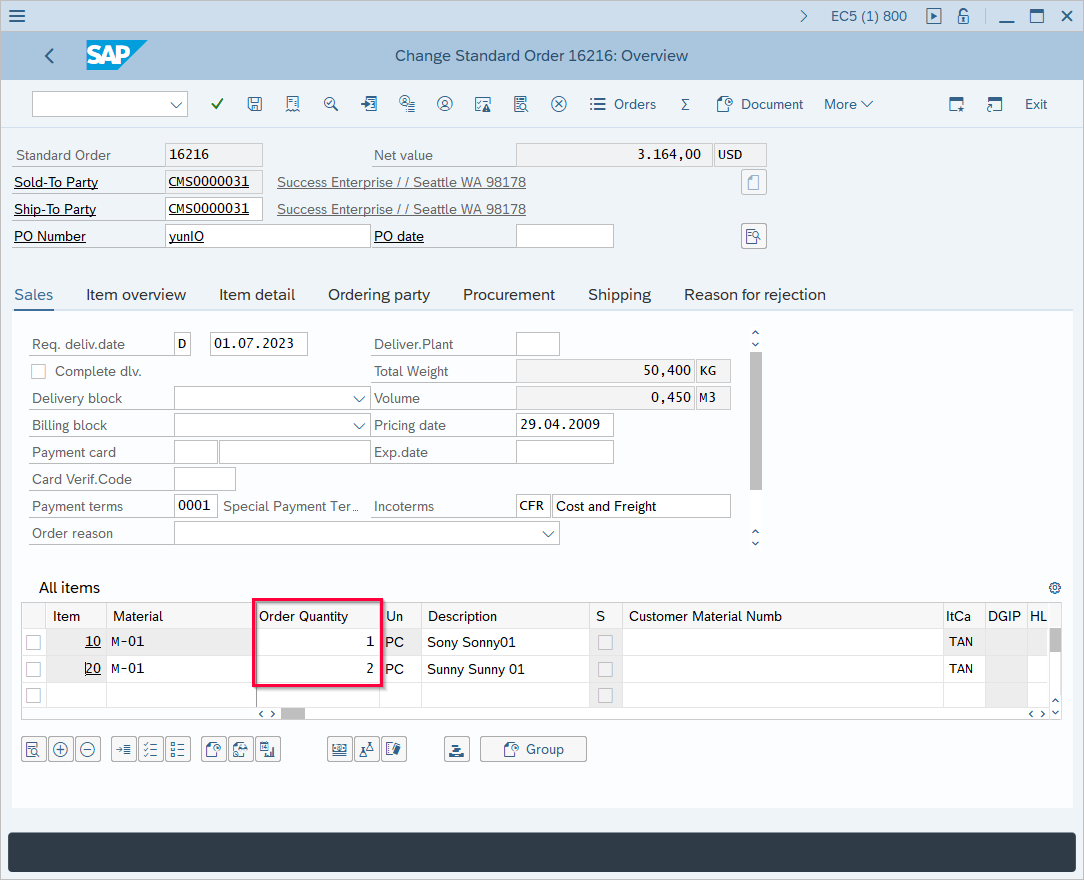Click the play-in-box icon in the title bar

pos(934,16)
